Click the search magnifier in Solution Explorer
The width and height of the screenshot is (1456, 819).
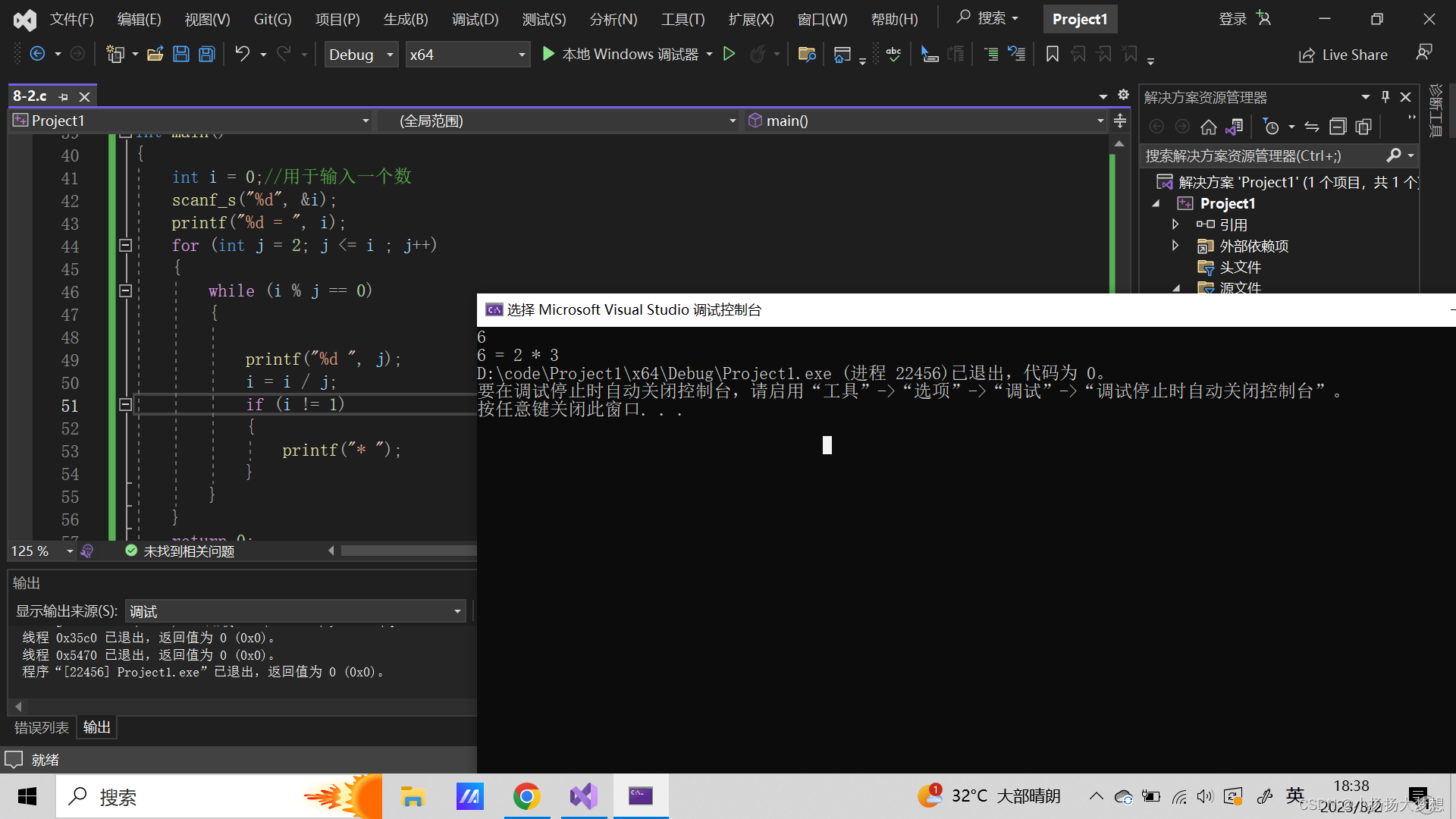click(1394, 155)
